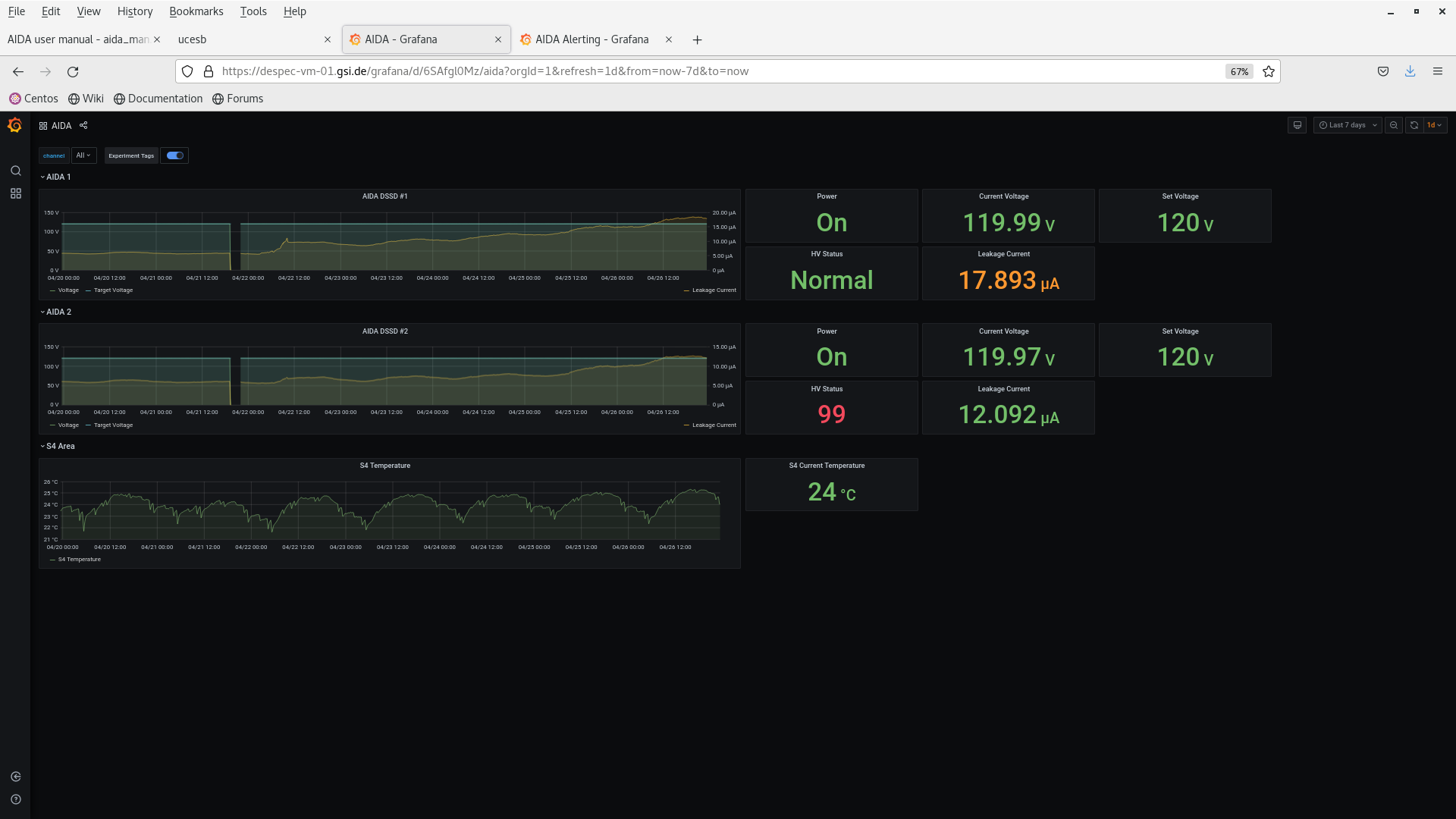Switch to the AIDA Alerting - Grafana tab

click(597, 39)
